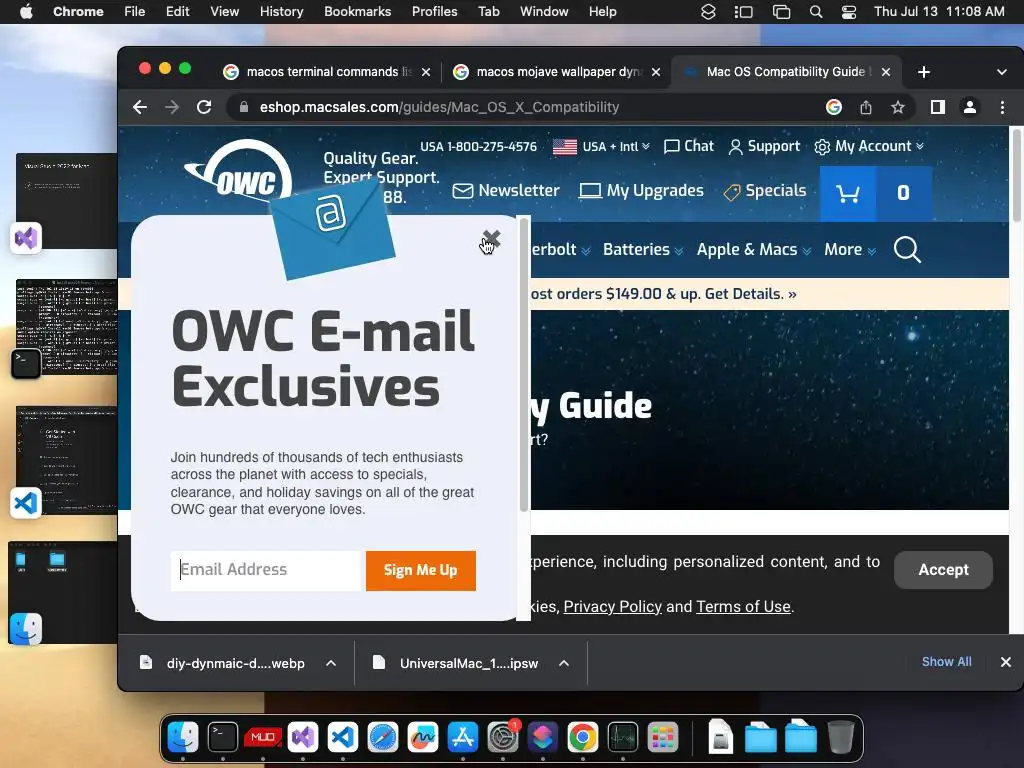Screen dimensions: 1024x768
Task: Open a new tab
Action: (923, 72)
